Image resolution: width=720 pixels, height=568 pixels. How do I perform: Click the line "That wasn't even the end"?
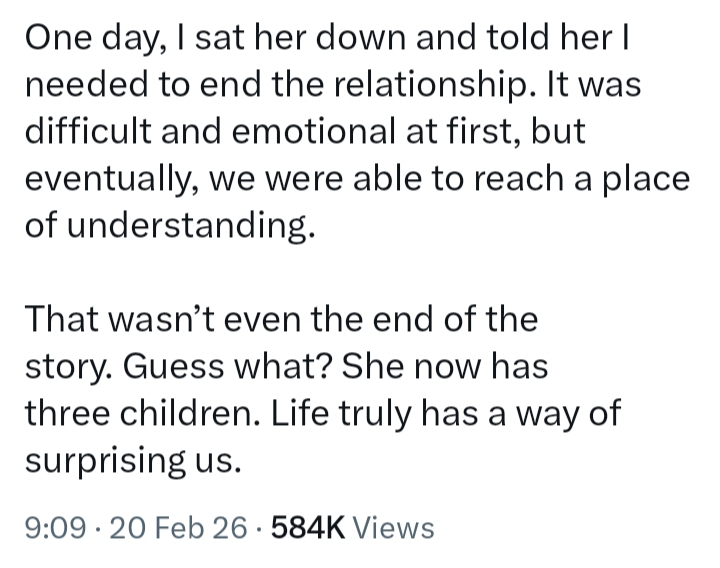[280, 320]
